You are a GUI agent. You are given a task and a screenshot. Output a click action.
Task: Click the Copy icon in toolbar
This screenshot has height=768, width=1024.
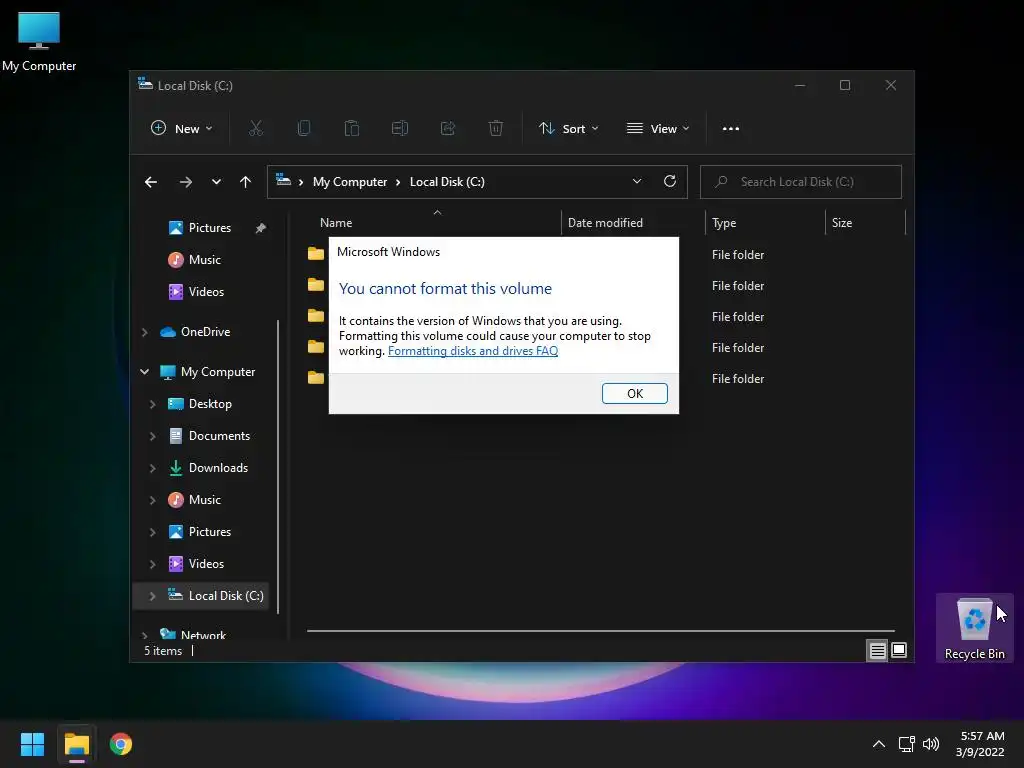click(x=304, y=129)
